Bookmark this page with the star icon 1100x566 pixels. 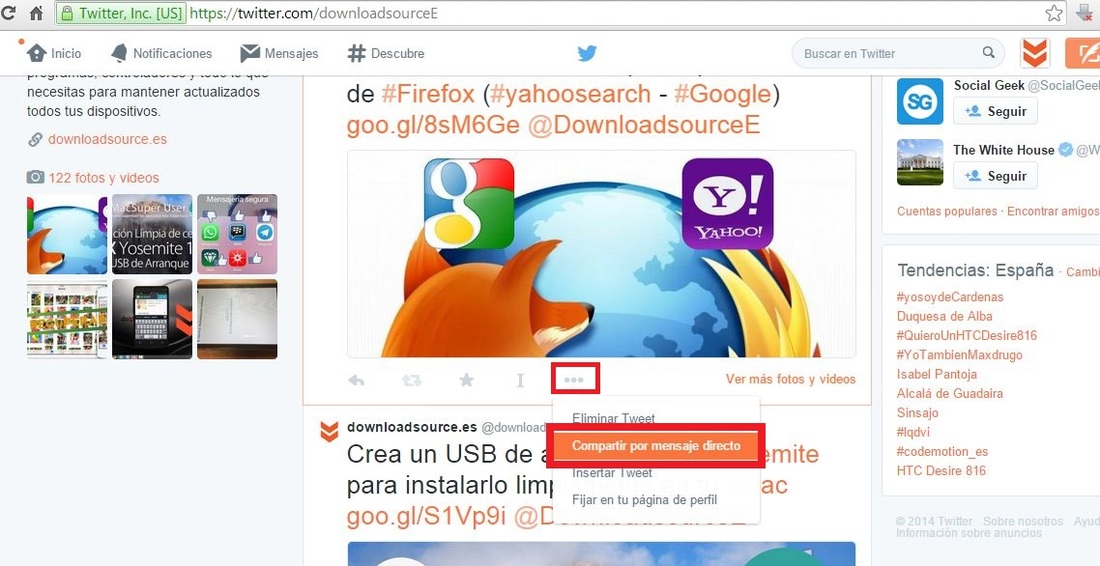(1053, 13)
